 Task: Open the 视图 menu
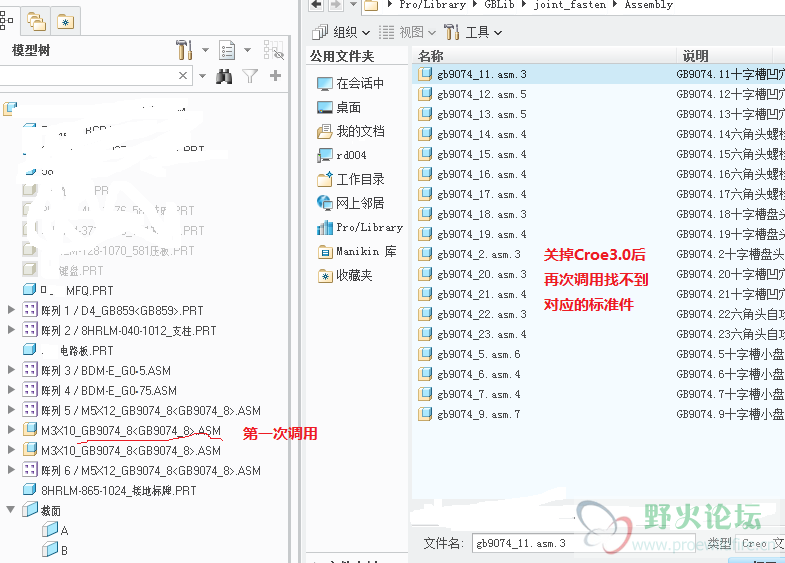pos(407,33)
